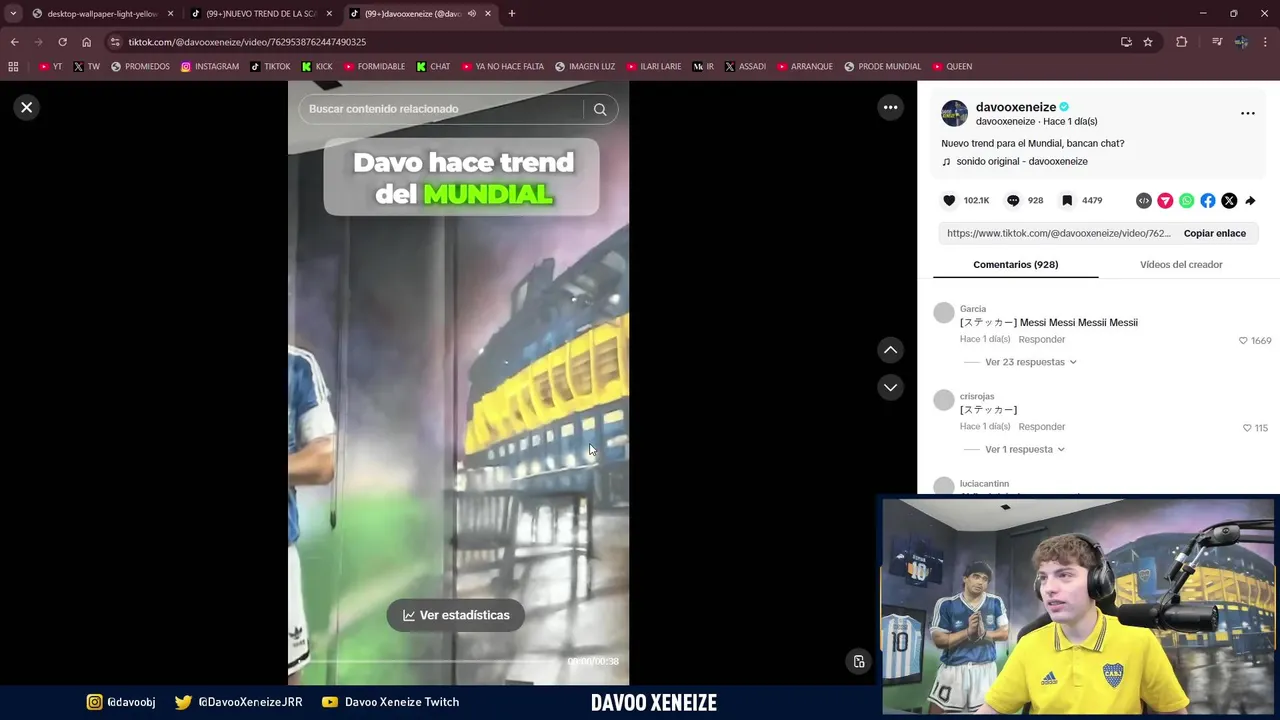Open the Chrome three-dot menu
Screen dimensions: 1280x720
click(1266, 42)
